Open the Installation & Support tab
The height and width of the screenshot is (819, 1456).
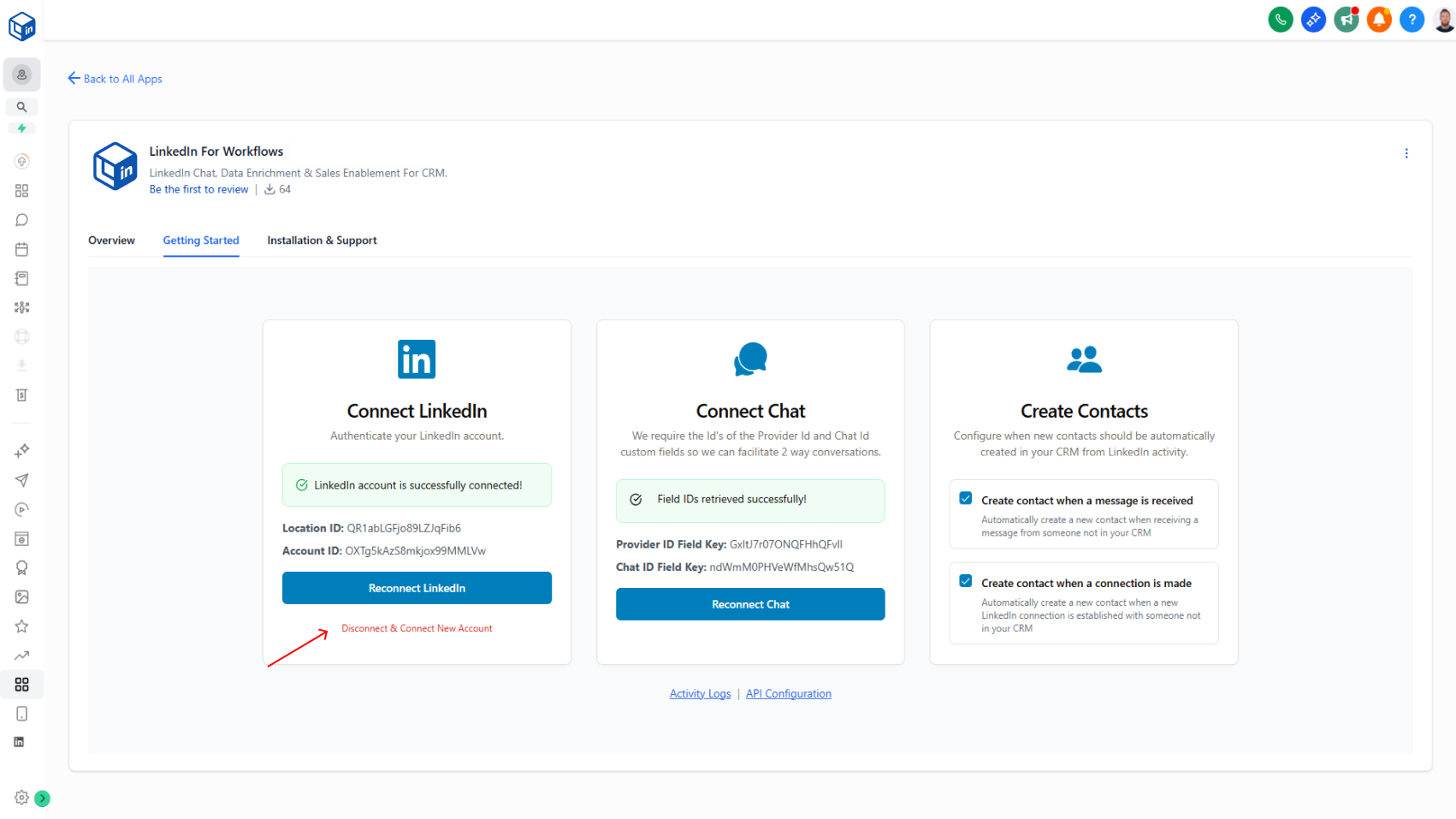[322, 240]
